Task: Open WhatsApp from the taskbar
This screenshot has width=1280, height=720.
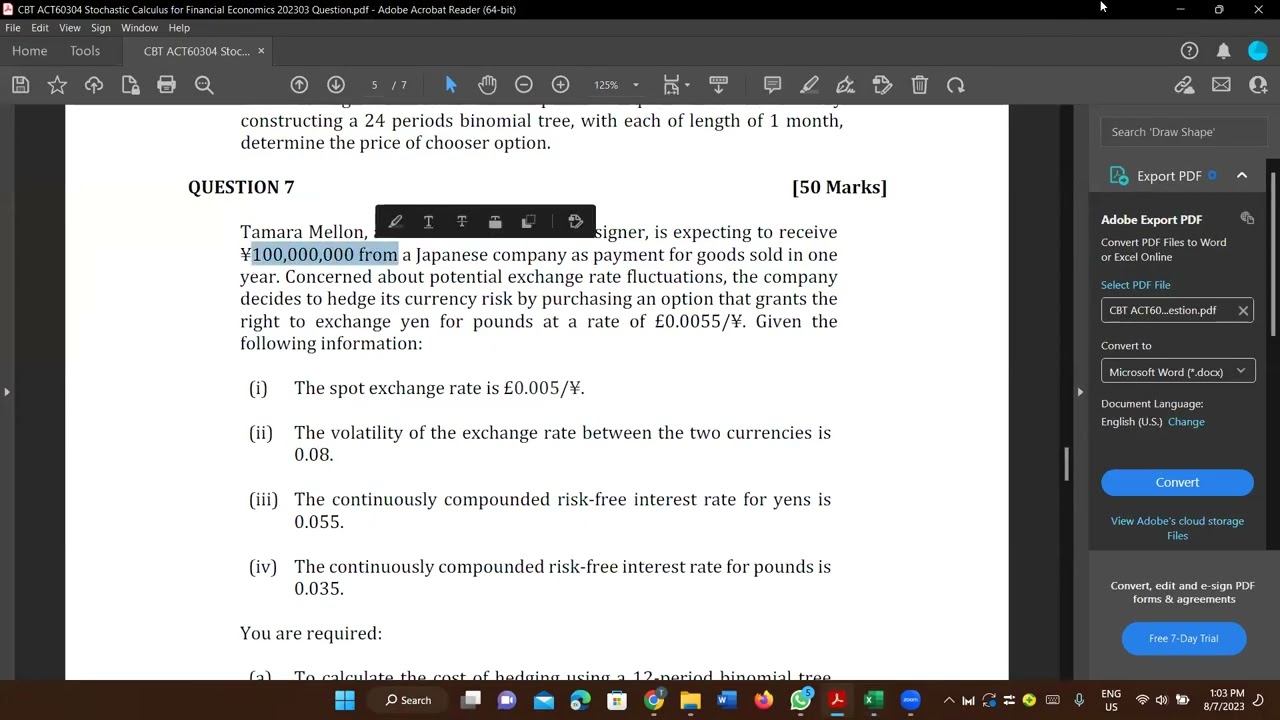Action: 800,700
